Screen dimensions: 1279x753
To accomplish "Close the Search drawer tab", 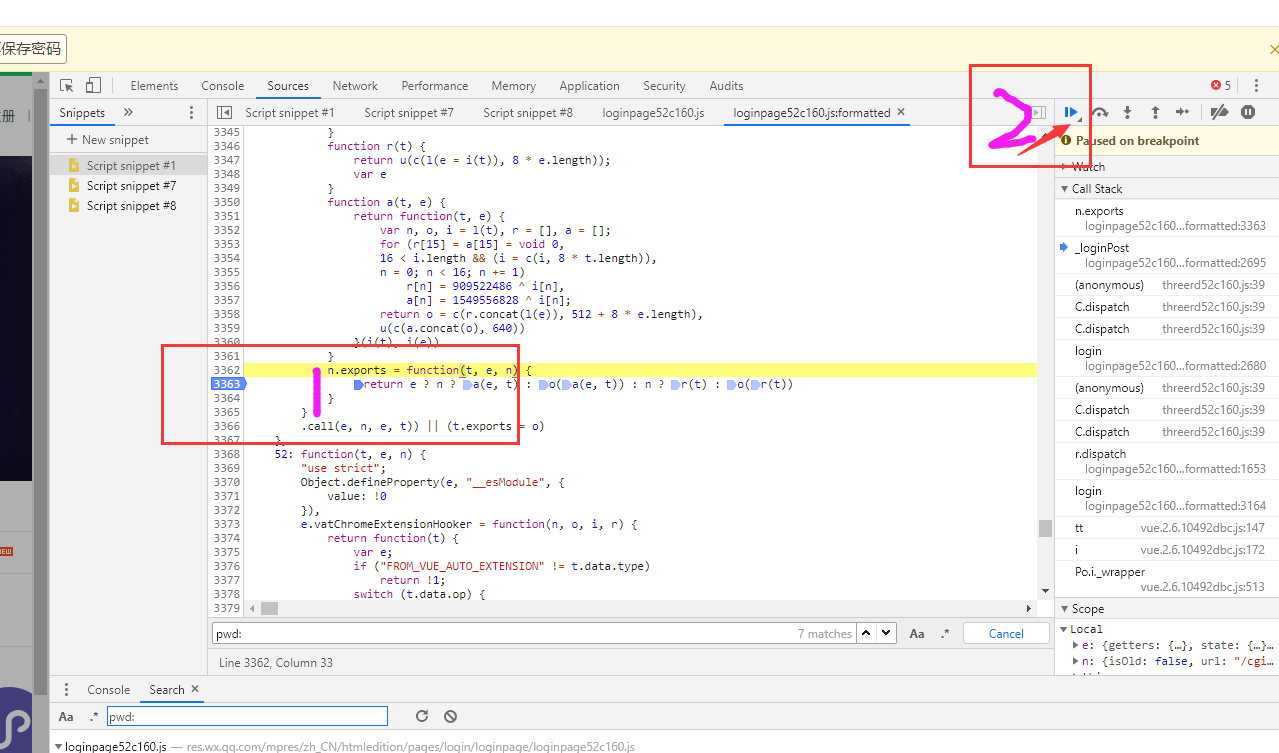I will click(x=195, y=689).
